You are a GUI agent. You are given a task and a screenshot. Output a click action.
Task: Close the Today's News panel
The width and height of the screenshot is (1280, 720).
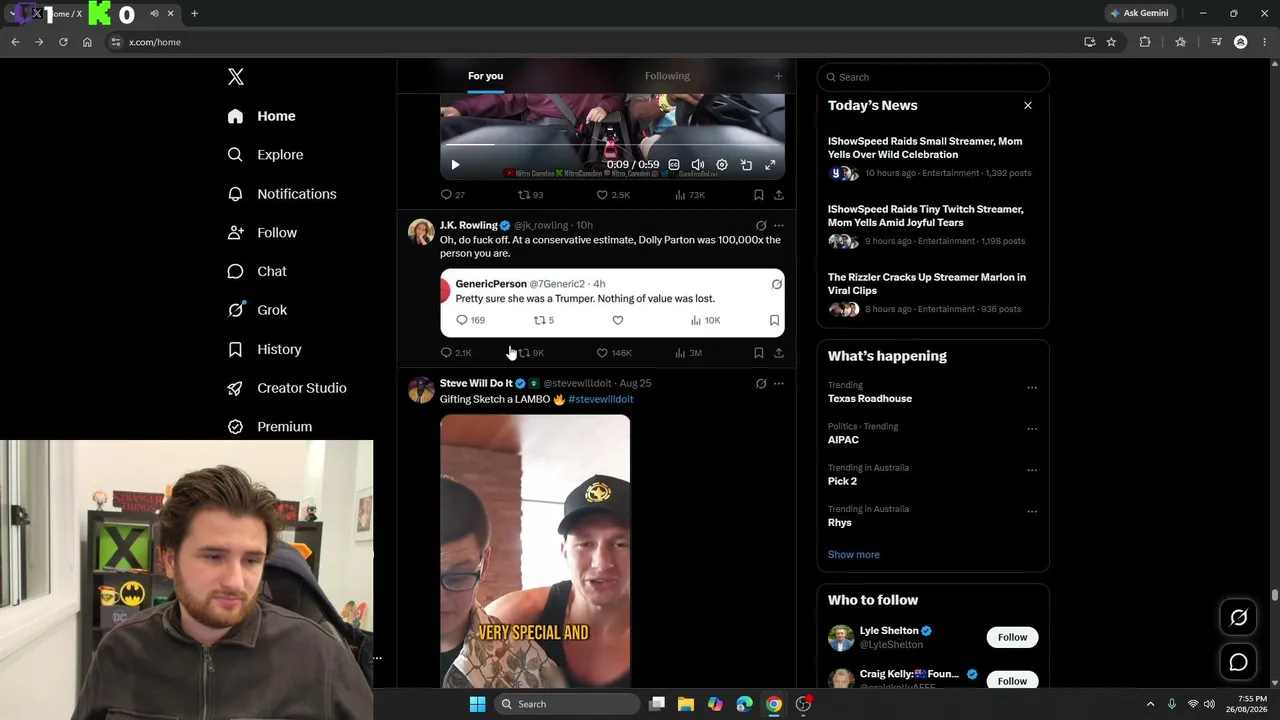[1027, 105]
